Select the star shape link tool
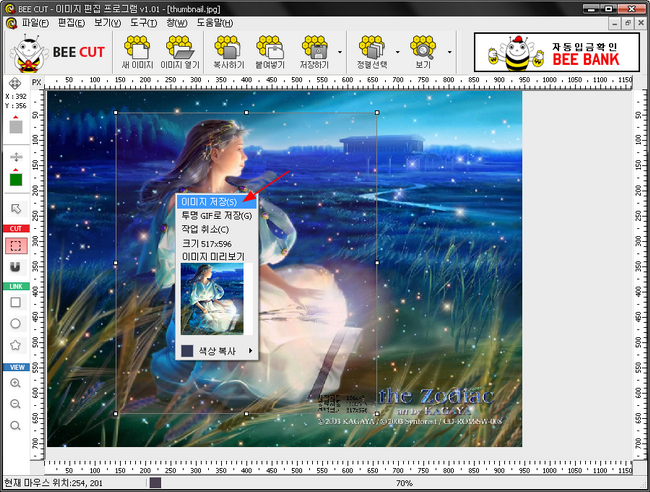This screenshot has height=492, width=650. click(x=16, y=345)
